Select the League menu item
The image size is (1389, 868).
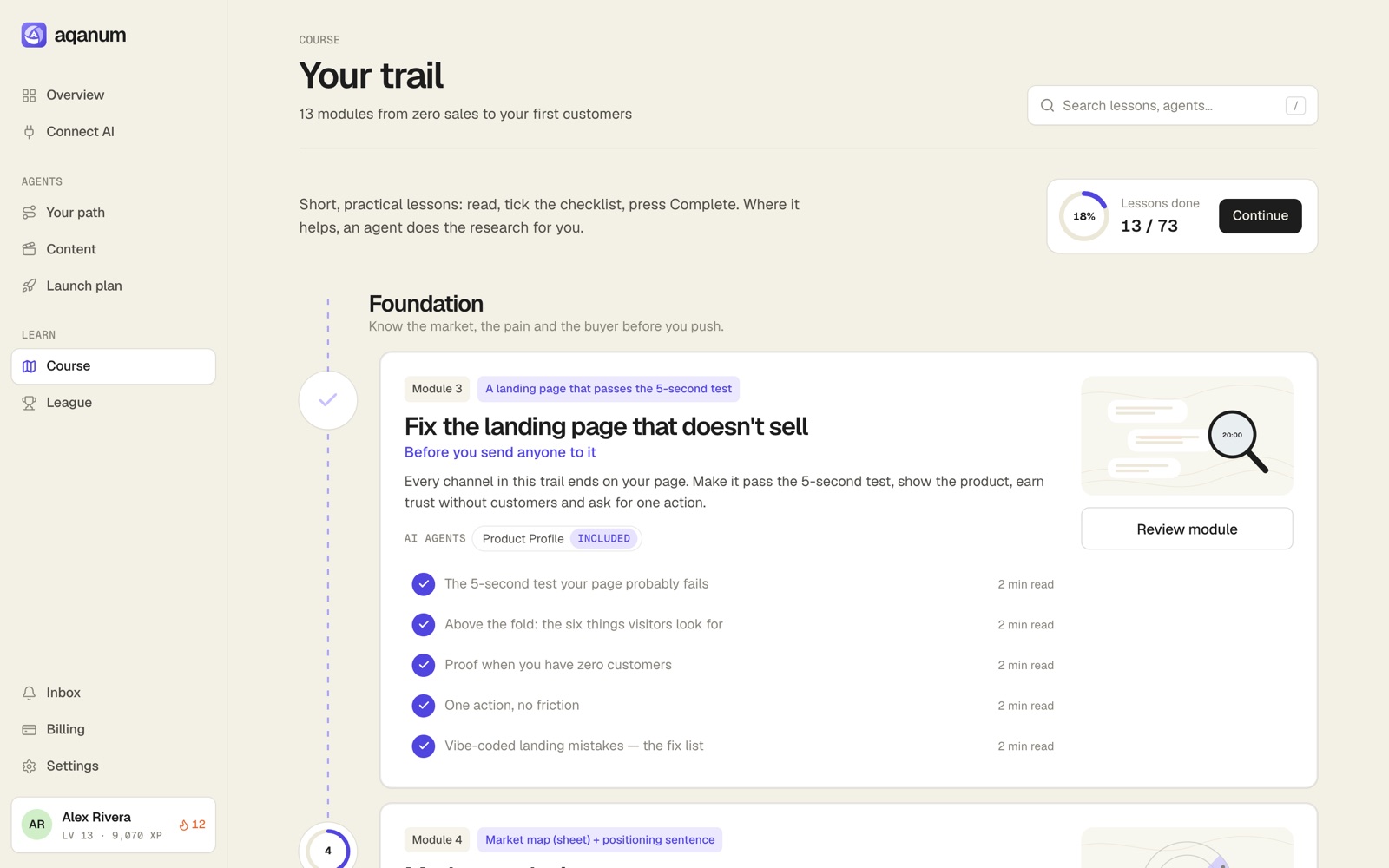click(114, 403)
